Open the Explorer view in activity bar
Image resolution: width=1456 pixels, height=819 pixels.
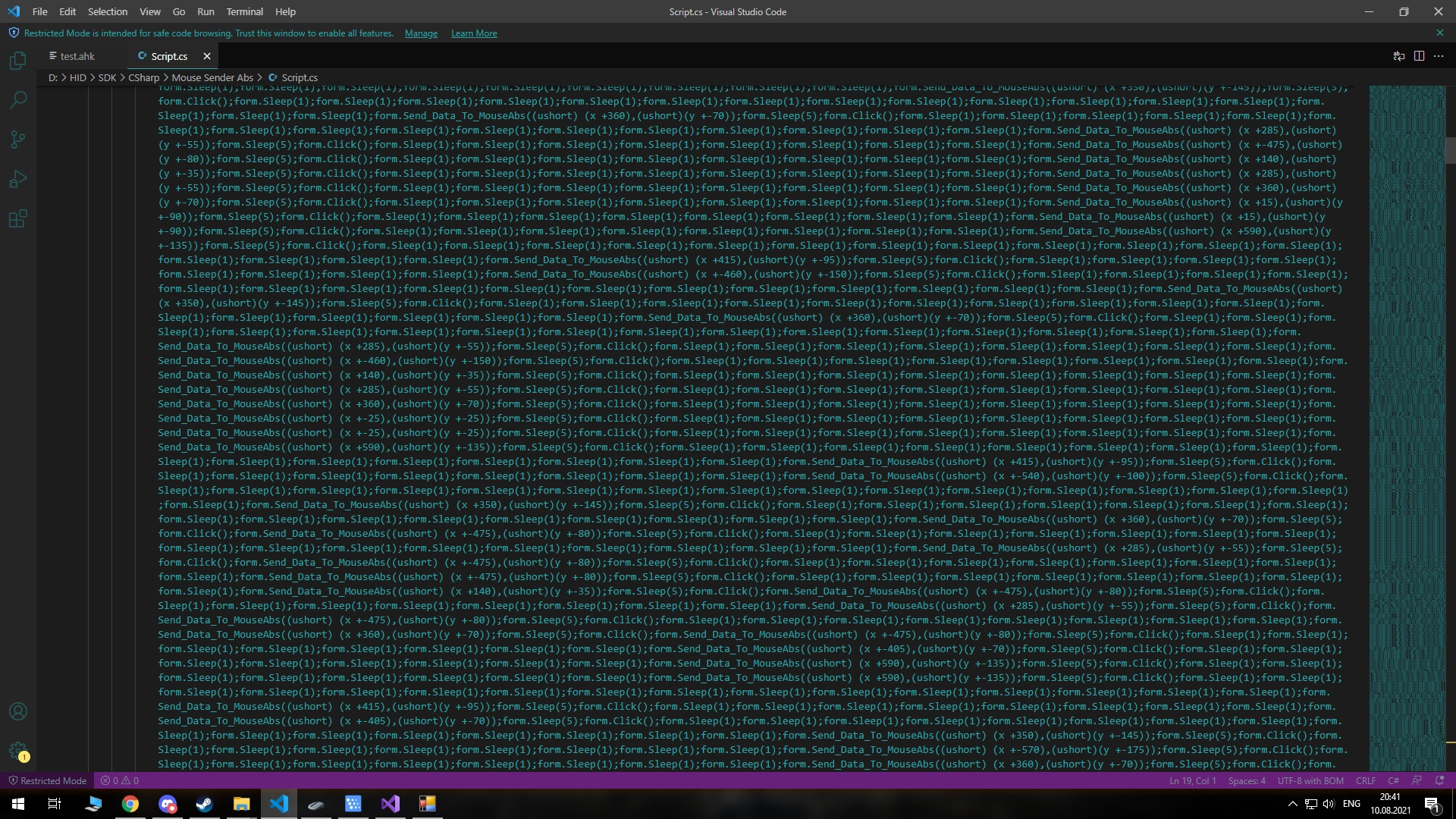(x=18, y=61)
